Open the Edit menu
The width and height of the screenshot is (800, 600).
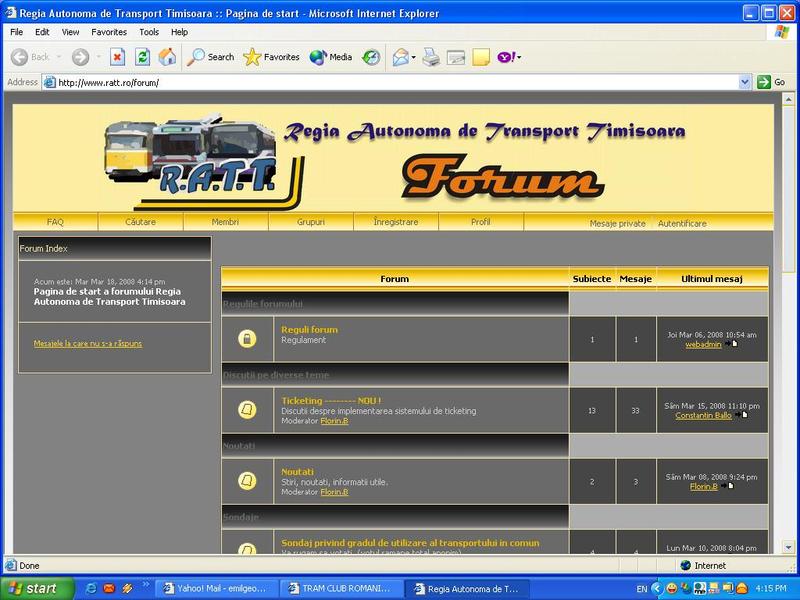(x=42, y=32)
